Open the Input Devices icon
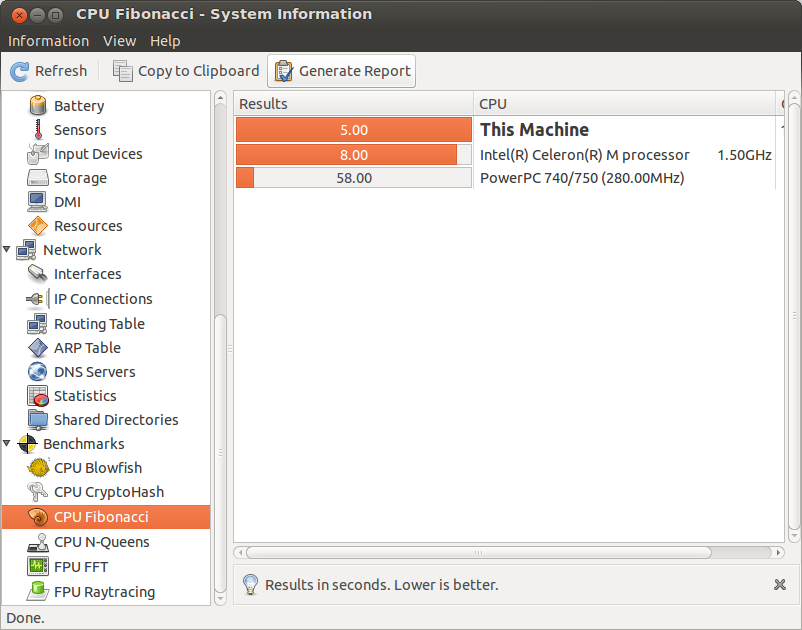 tap(38, 154)
